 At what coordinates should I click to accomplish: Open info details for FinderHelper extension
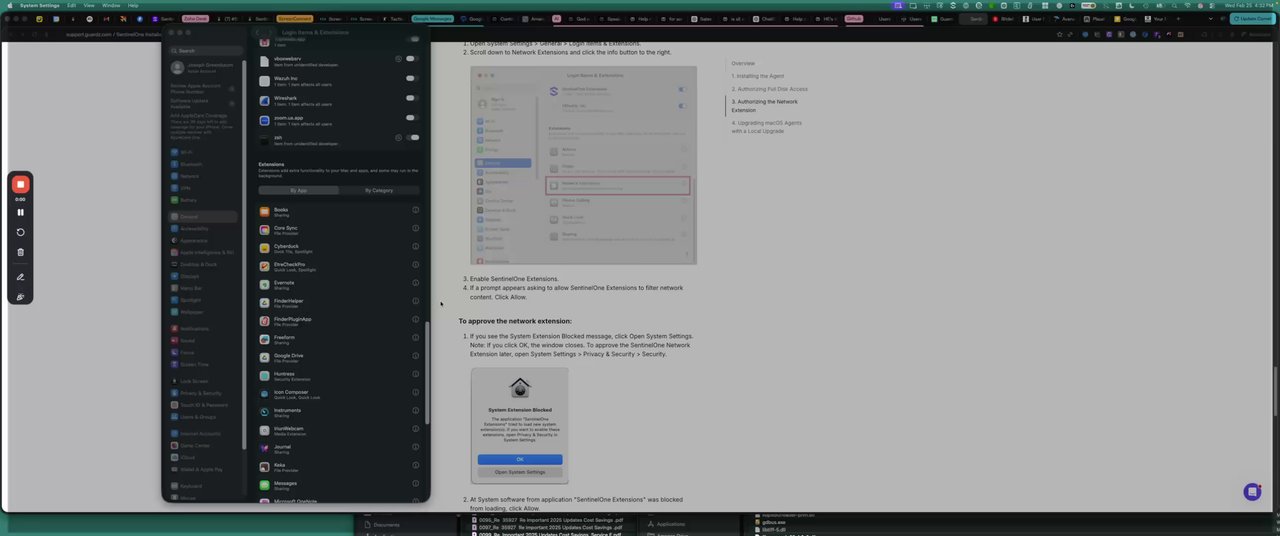pyautogui.click(x=416, y=301)
